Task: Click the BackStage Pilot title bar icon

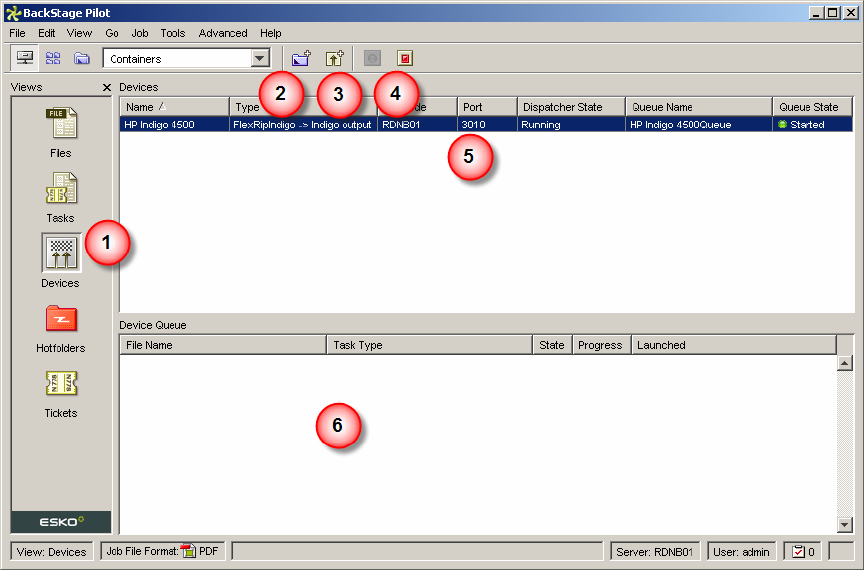Action: (13, 13)
